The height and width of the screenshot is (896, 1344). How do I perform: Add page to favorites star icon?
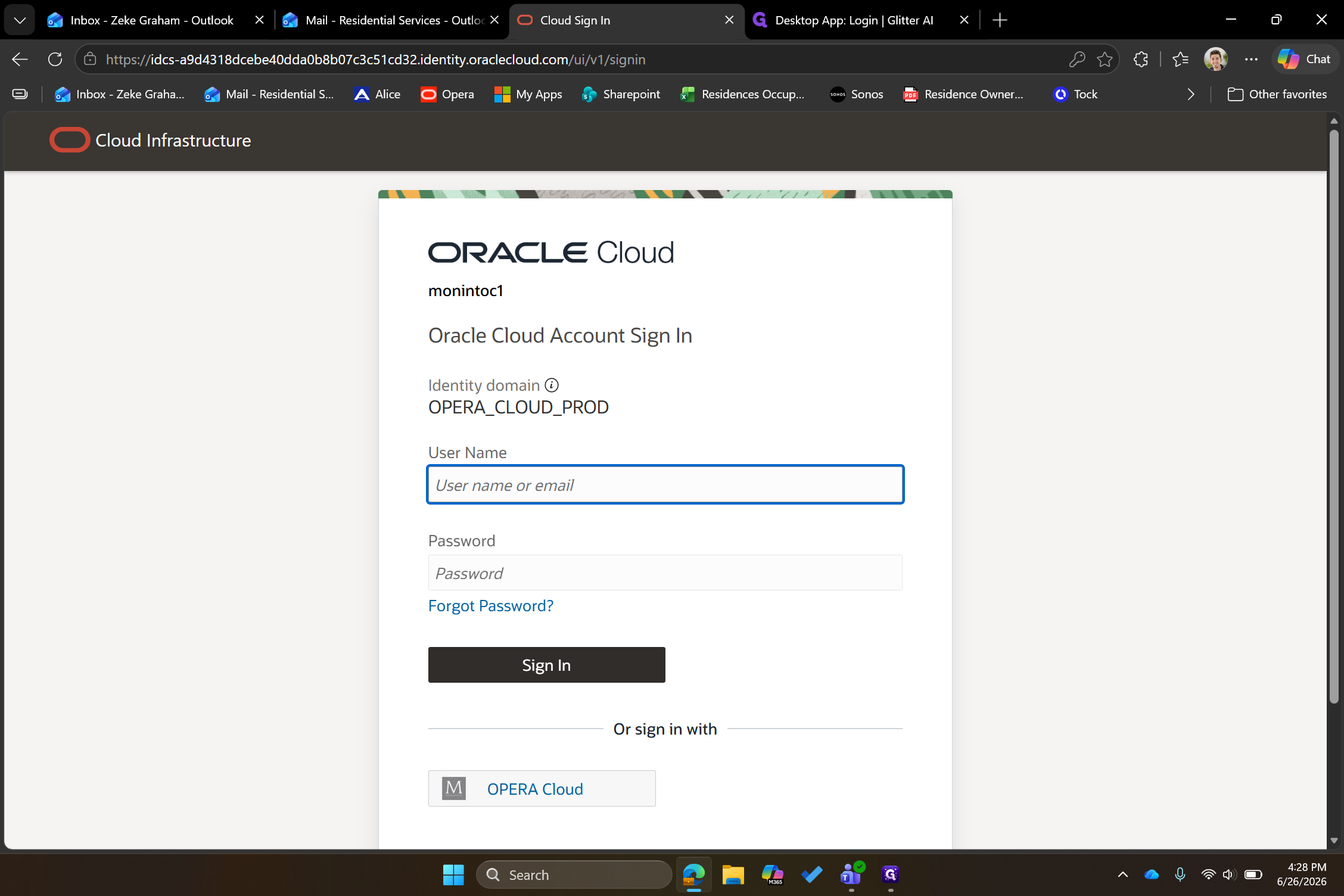[x=1105, y=59]
